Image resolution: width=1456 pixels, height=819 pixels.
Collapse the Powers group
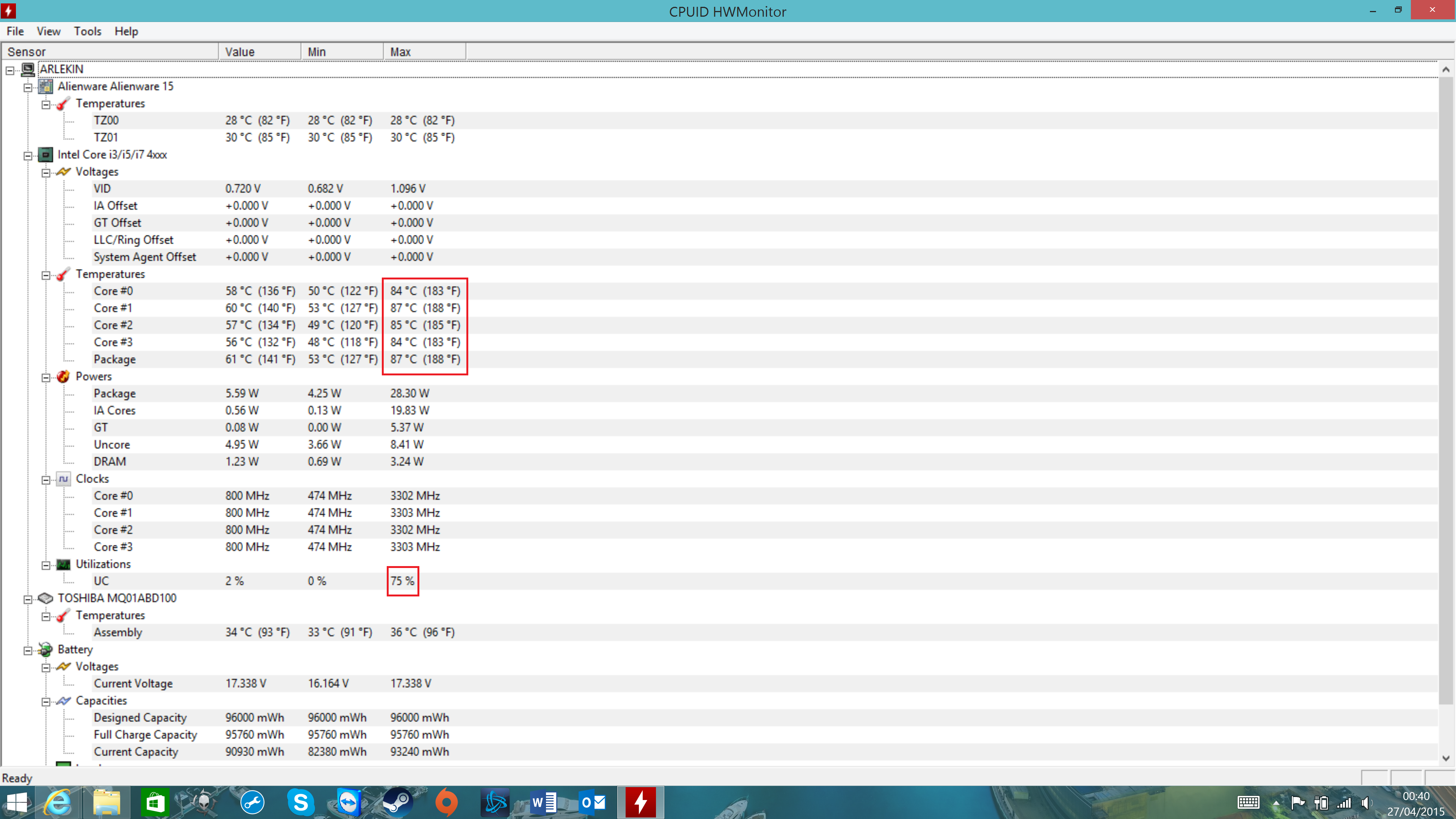coord(46,377)
